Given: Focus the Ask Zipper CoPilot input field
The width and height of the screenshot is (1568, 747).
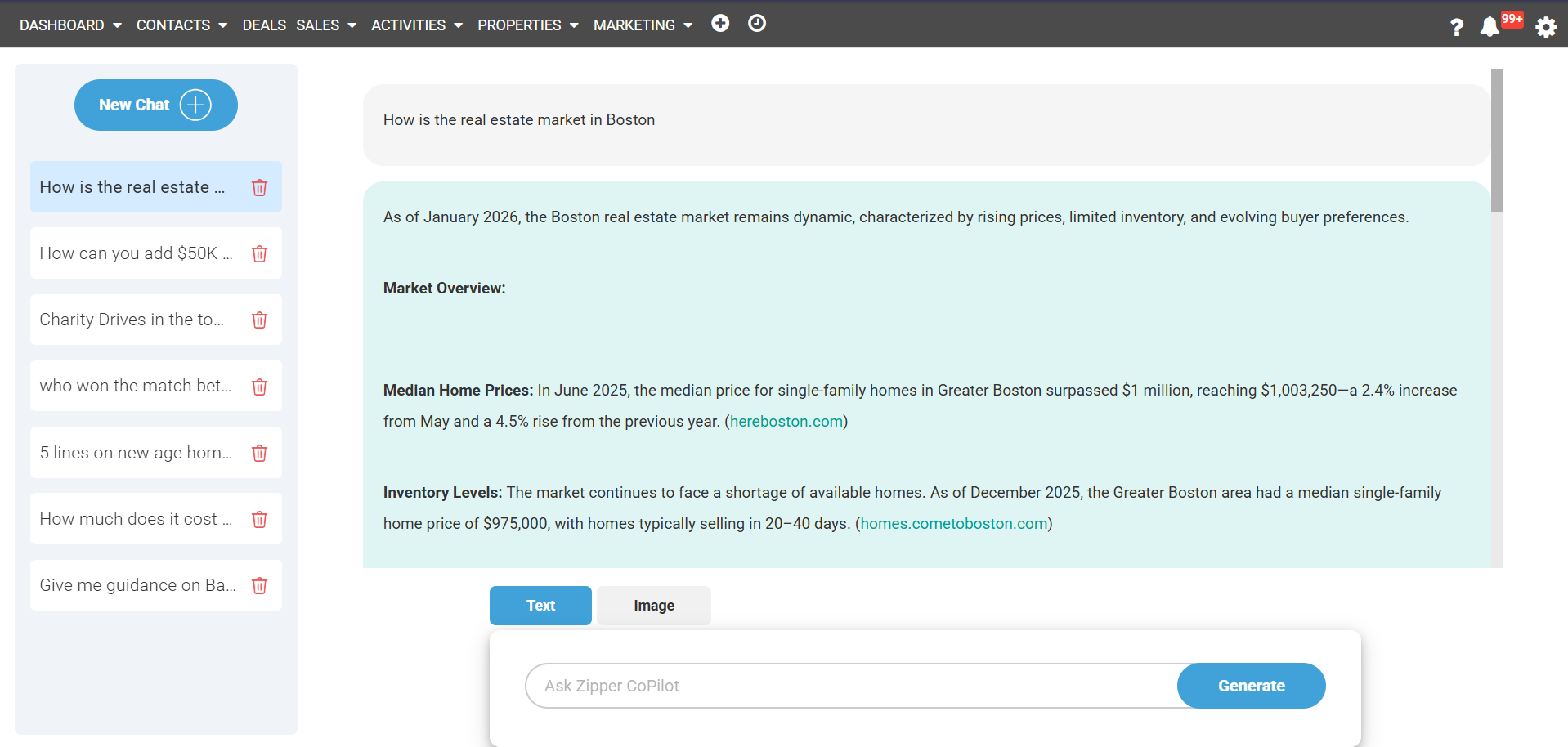Looking at the screenshot, I should [x=850, y=686].
